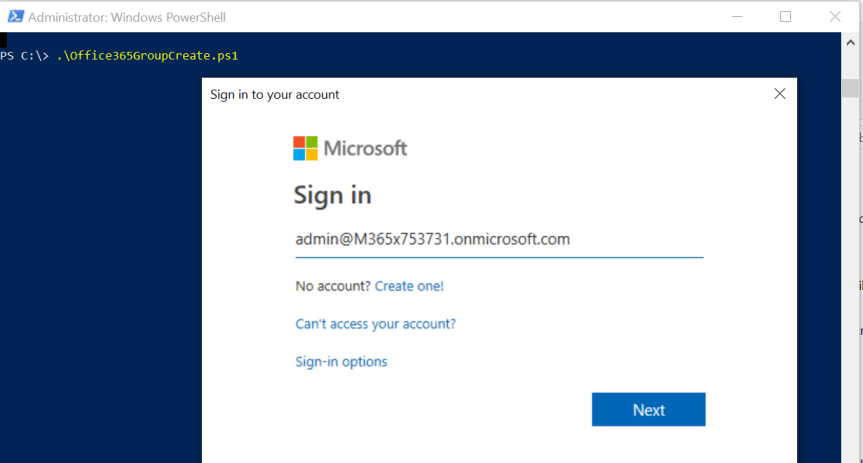Click the Administrator: Windows PowerShell title text

coord(127,17)
